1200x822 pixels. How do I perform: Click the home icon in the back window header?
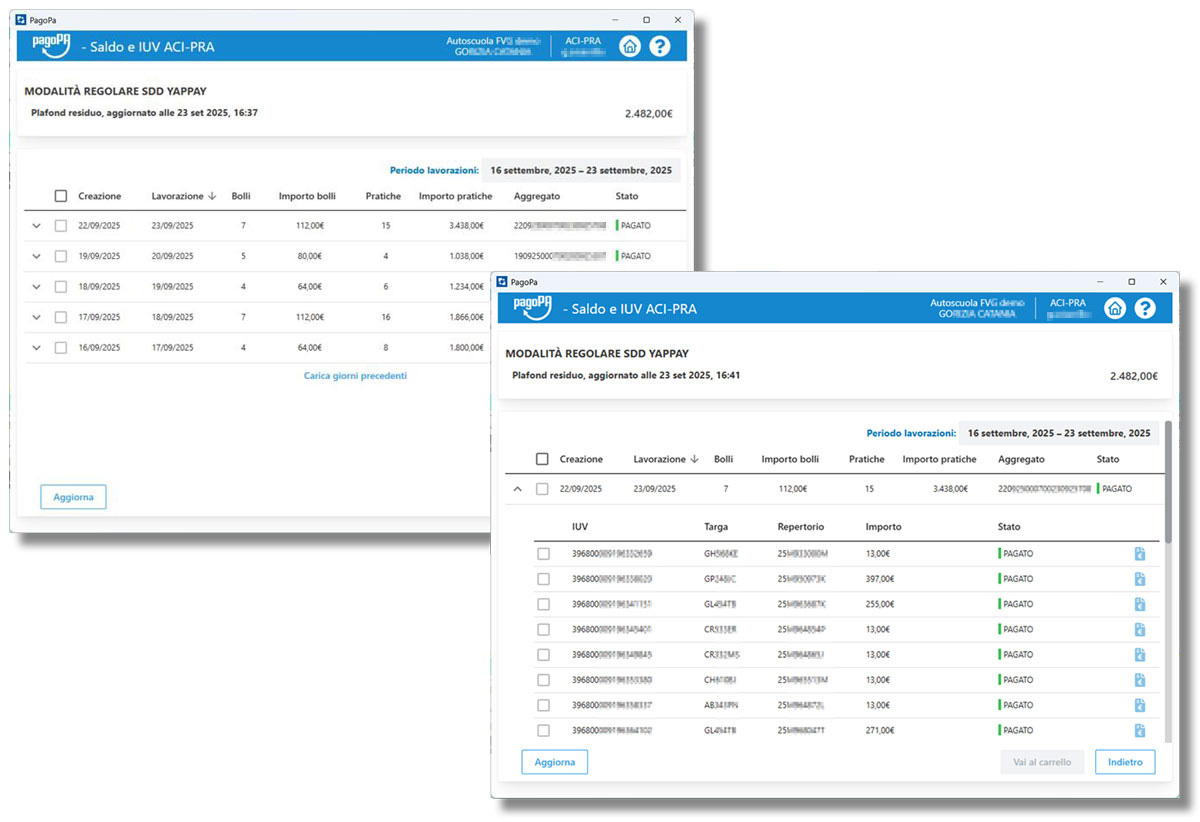(x=629, y=46)
